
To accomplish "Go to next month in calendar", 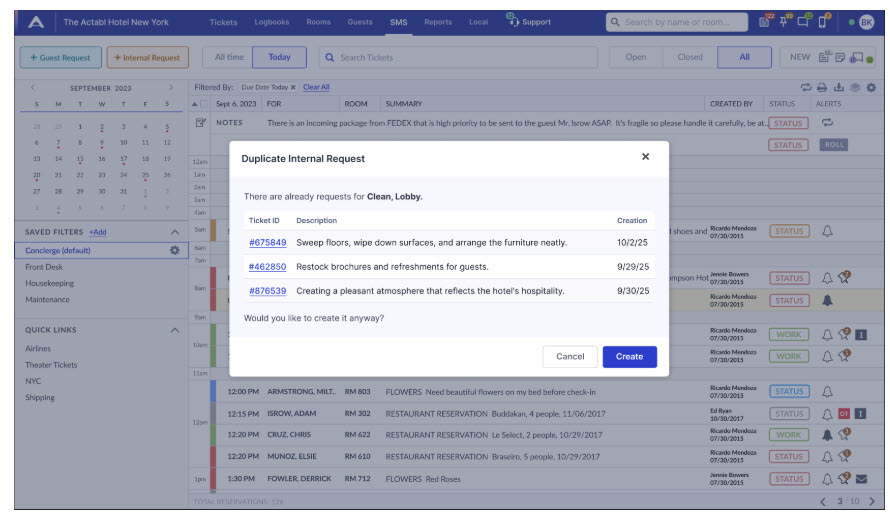I will point(171,88).
